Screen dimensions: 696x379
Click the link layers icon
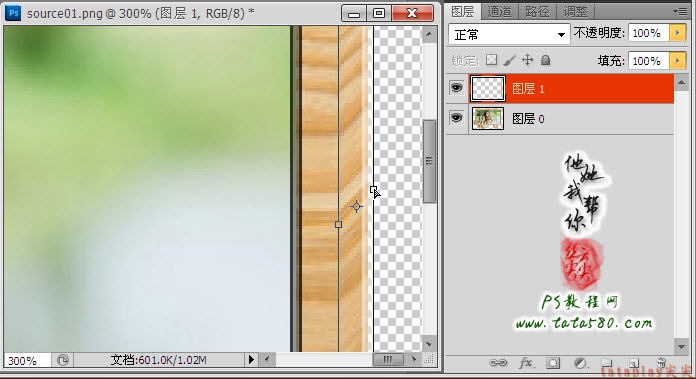498,363
